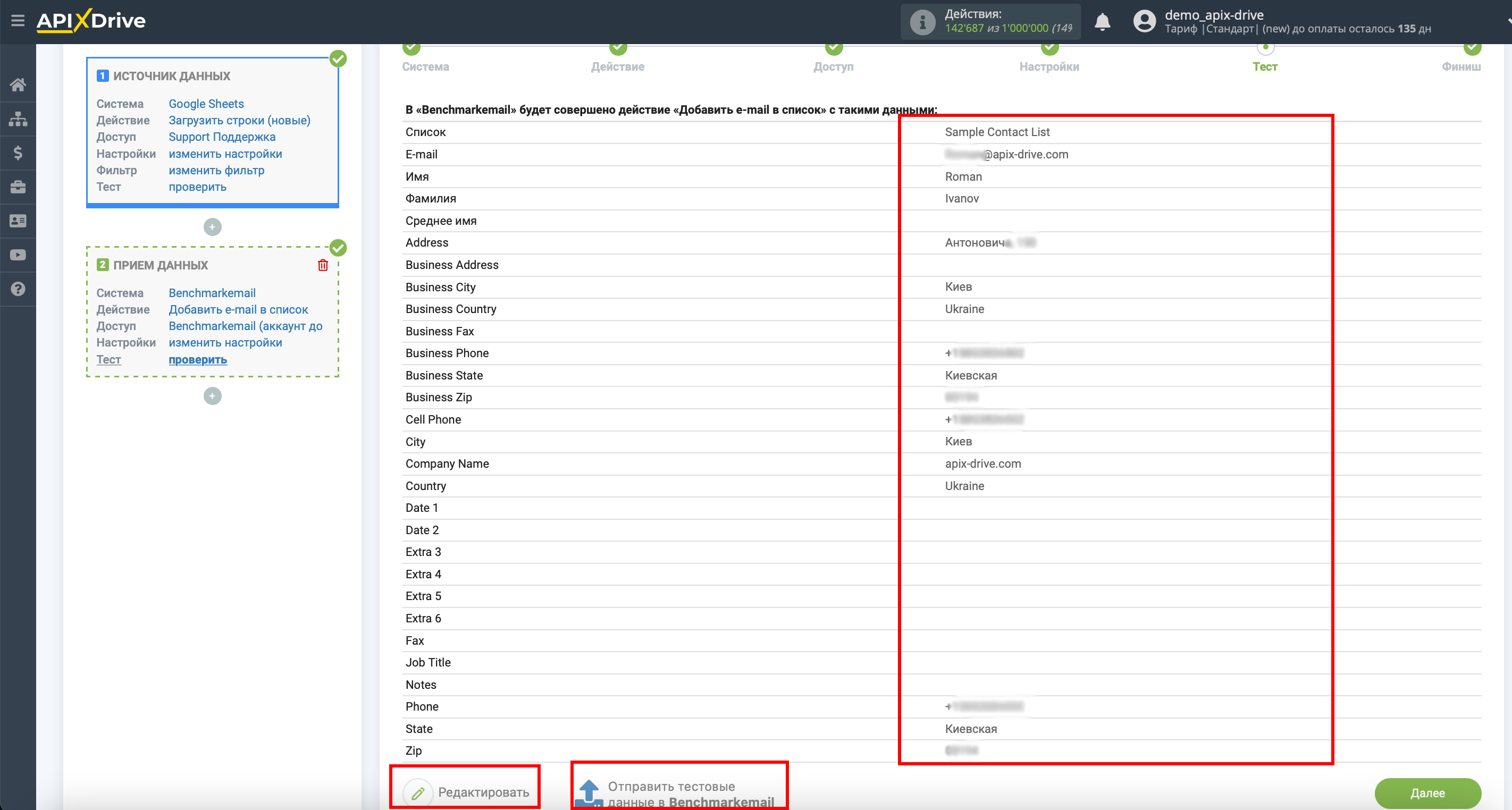Add step with plus below data receiver block
1512x810 pixels.
click(213, 396)
